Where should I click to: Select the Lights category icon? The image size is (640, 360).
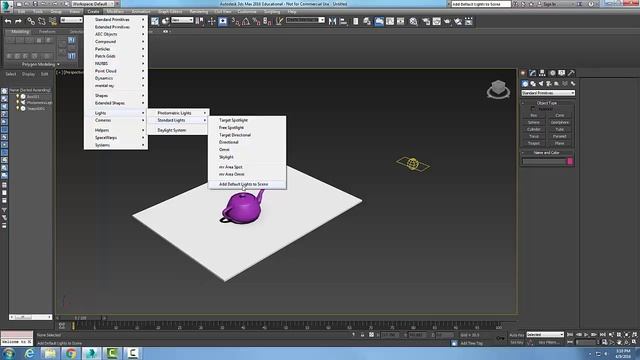[x=541, y=83]
